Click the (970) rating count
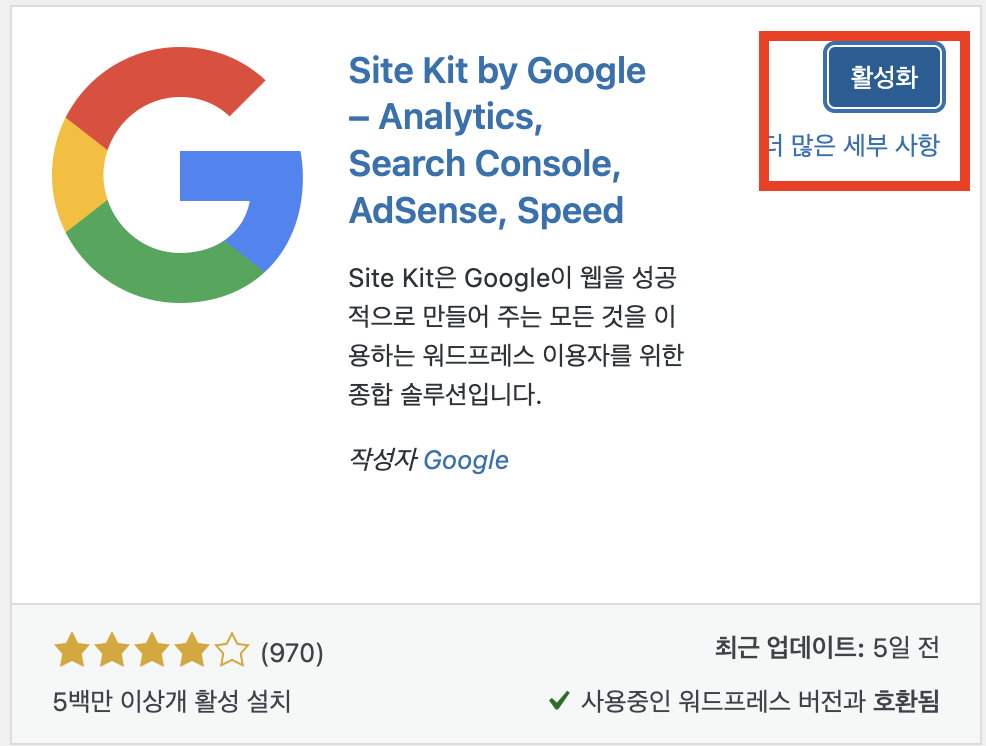The width and height of the screenshot is (986, 746). pos(292,652)
